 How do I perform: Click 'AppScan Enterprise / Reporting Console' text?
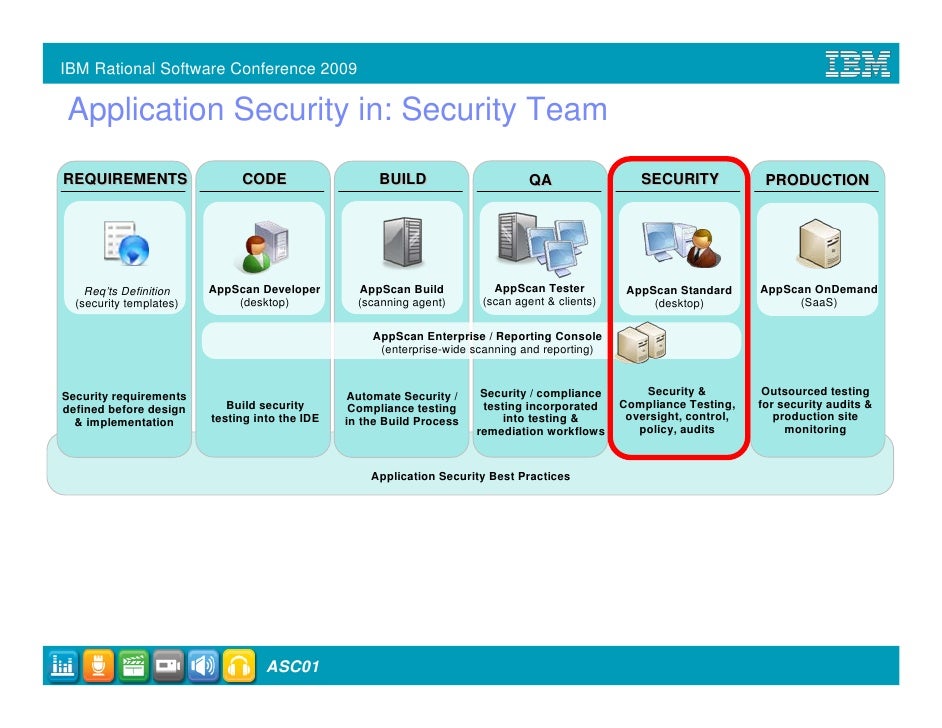coord(487,336)
